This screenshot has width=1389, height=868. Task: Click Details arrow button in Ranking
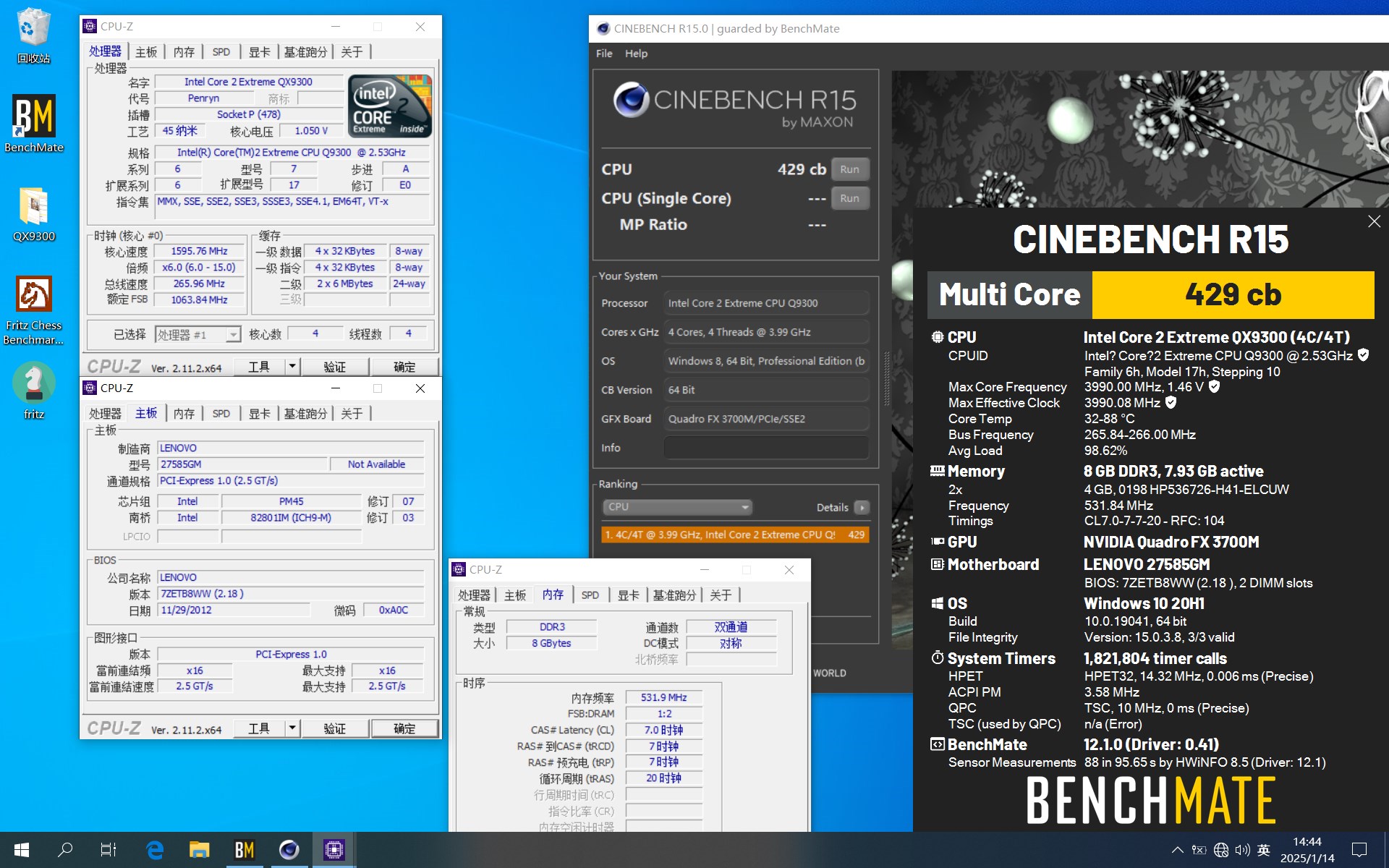coord(862,507)
